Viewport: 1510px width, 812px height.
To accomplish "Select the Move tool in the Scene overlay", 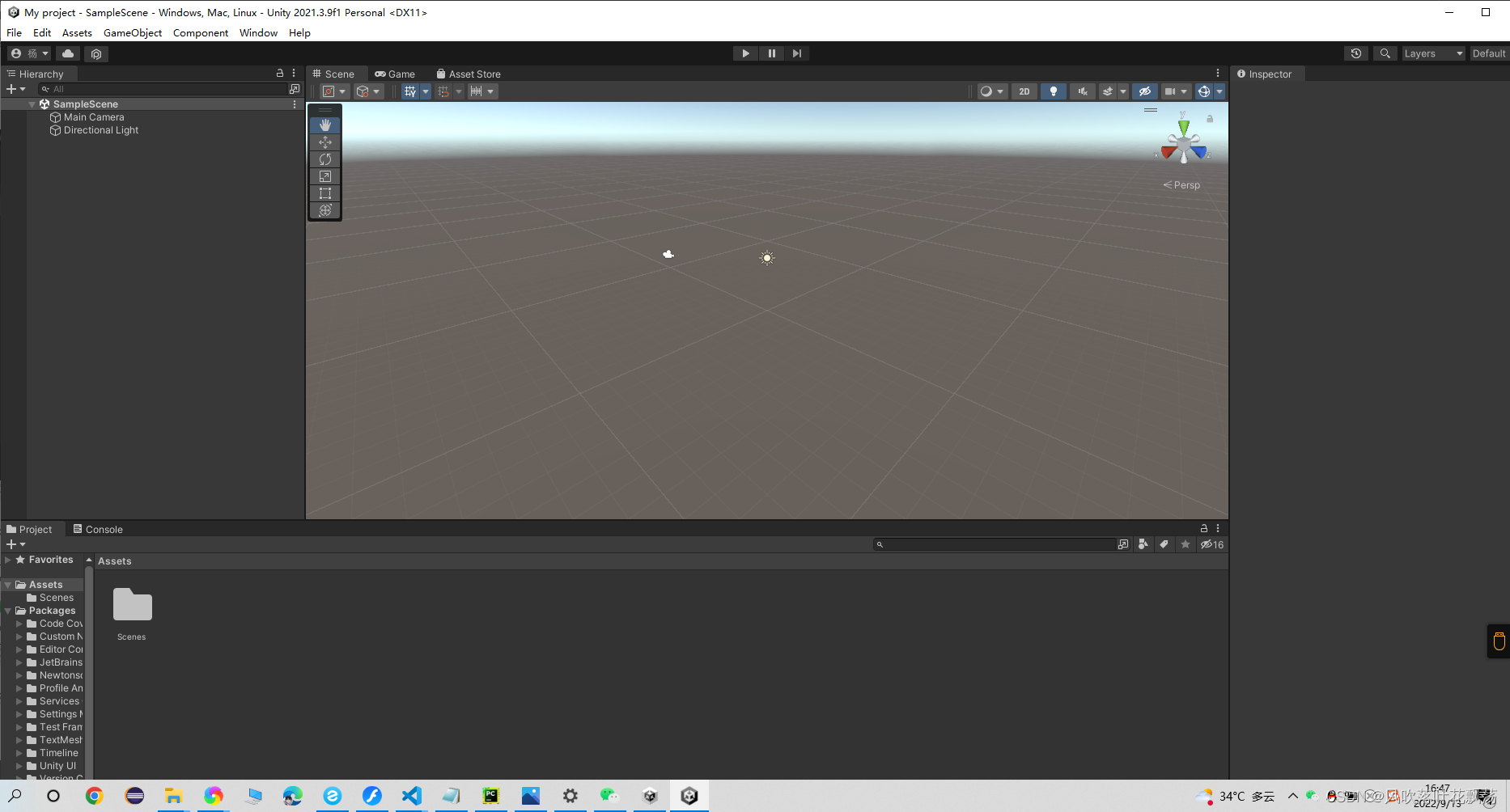I will pos(324,142).
